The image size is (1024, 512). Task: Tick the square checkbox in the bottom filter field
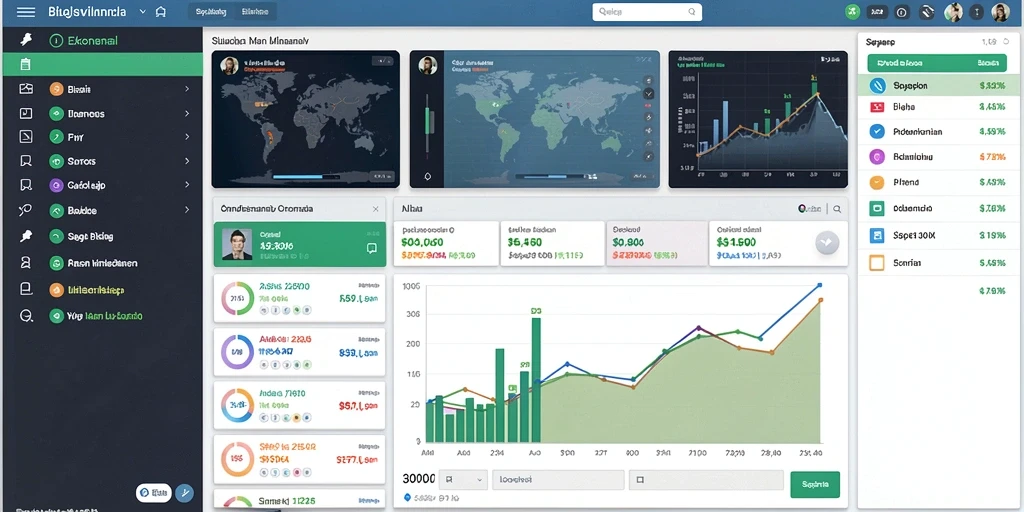pyautogui.click(x=641, y=480)
